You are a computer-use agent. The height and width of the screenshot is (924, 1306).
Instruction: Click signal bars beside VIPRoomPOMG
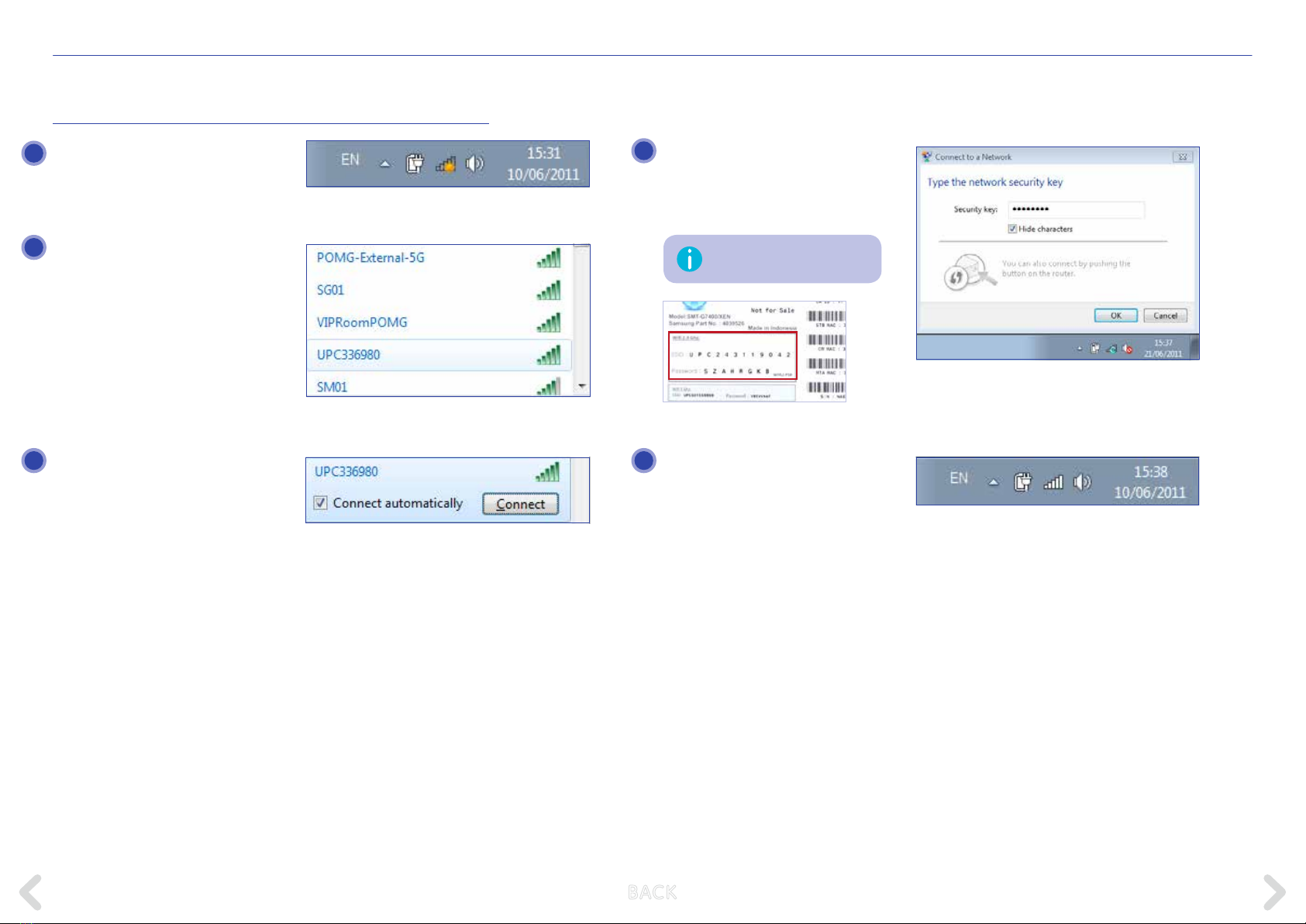click(549, 322)
